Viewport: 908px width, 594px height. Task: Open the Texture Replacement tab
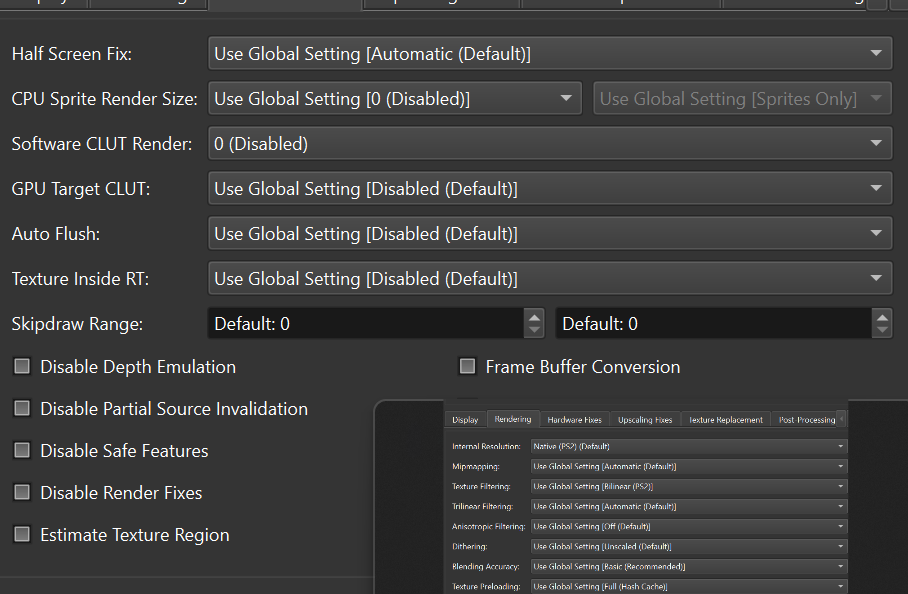point(725,419)
